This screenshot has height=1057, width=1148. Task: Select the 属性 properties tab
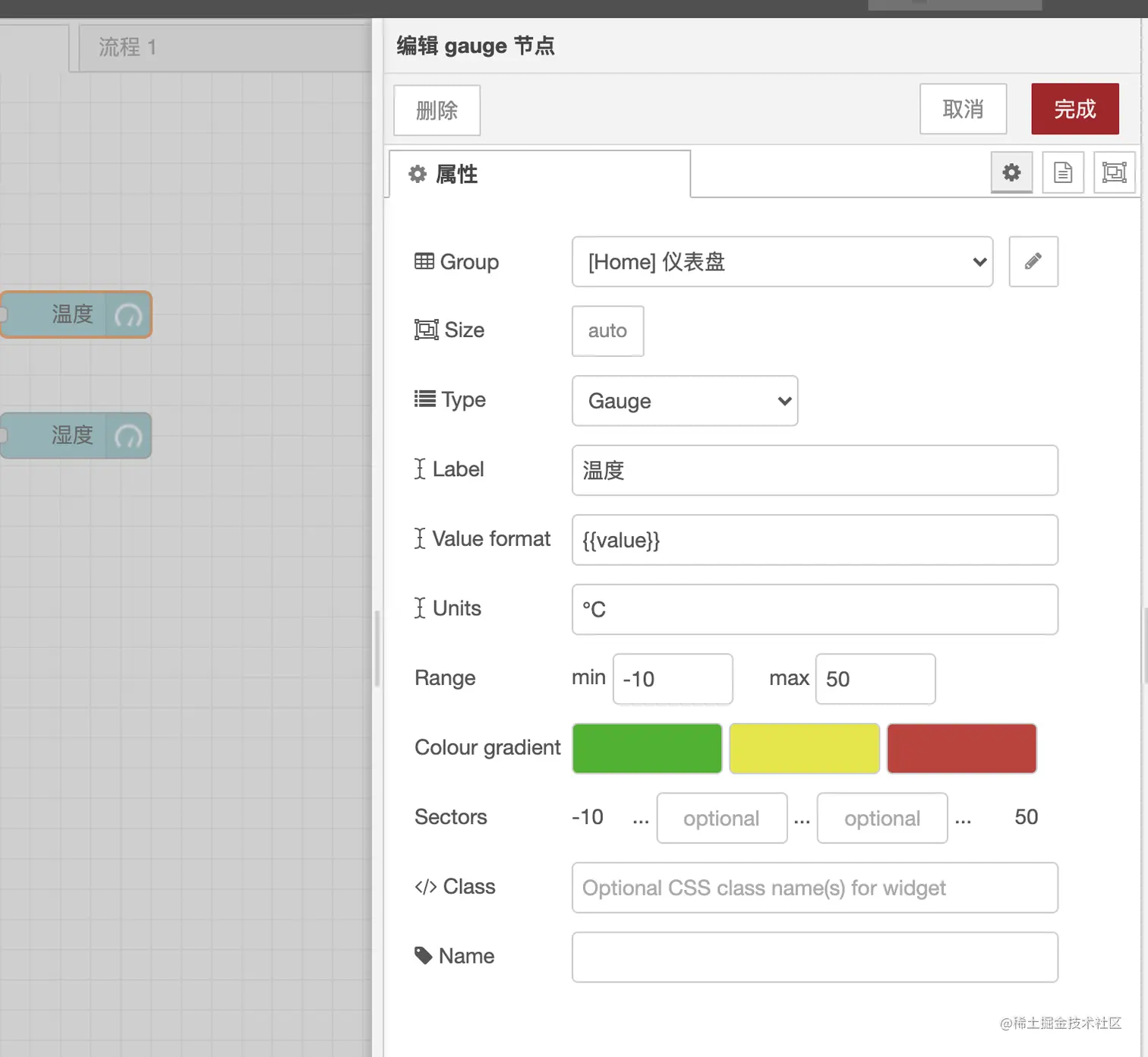coord(540,174)
